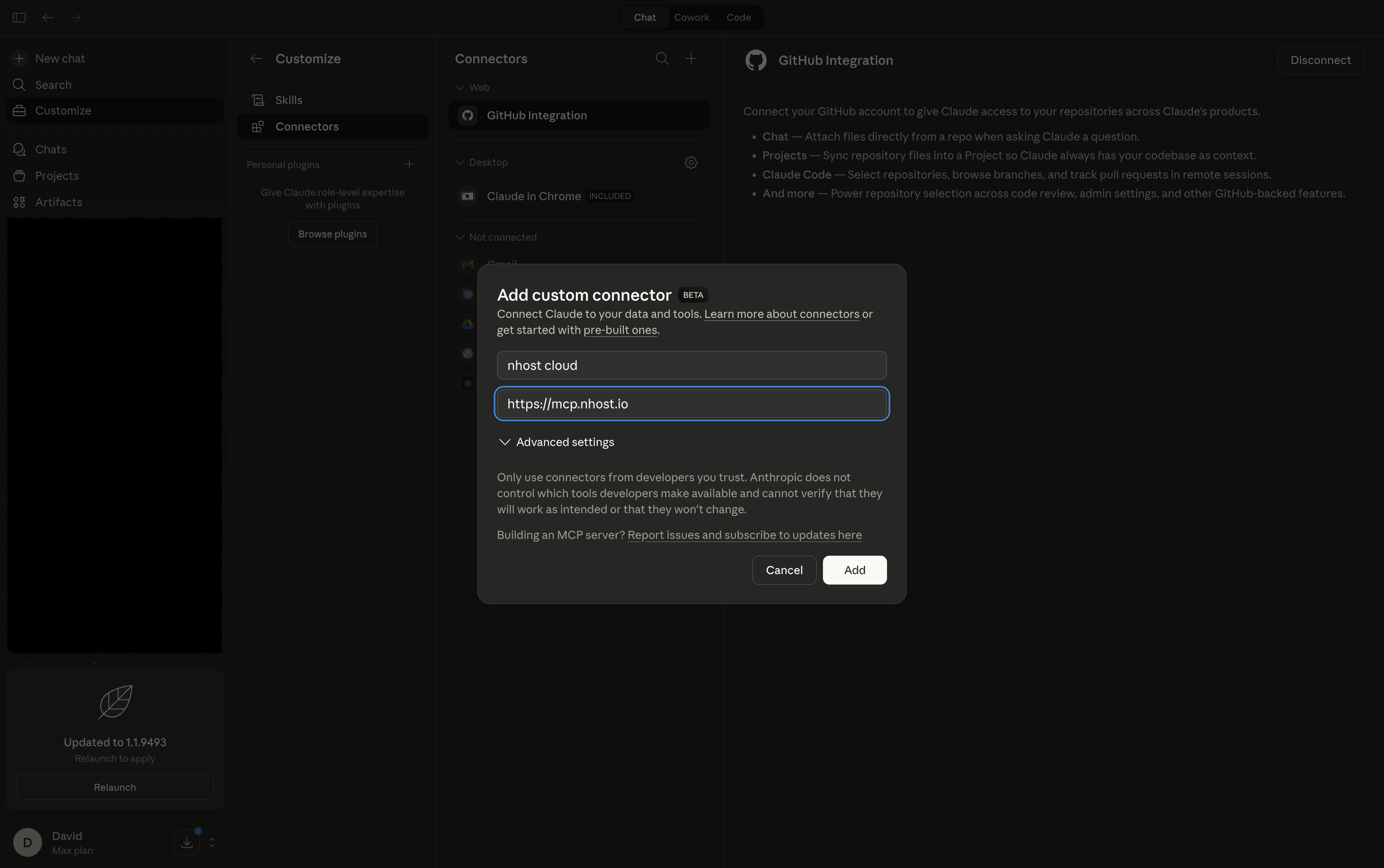Switch to the Cowork tab
This screenshot has width=1384, height=868.
tap(691, 17)
